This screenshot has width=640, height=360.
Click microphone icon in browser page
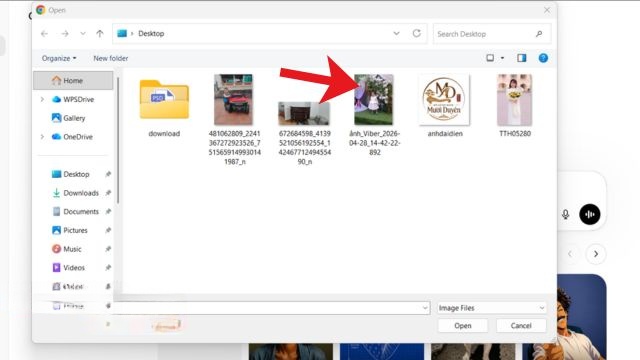(565, 214)
